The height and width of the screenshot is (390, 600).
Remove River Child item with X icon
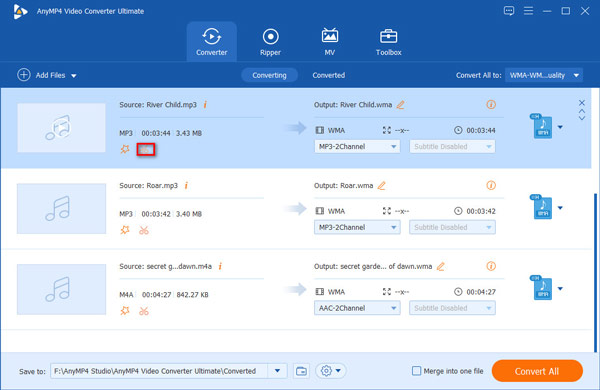click(x=582, y=103)
